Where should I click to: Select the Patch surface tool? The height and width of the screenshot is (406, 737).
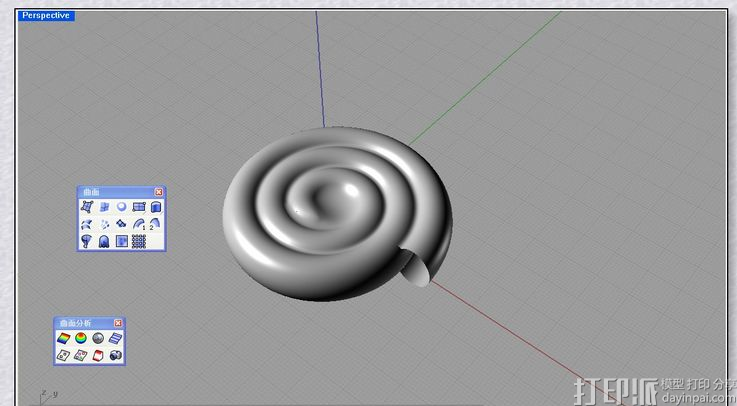[x=122, y=224]
